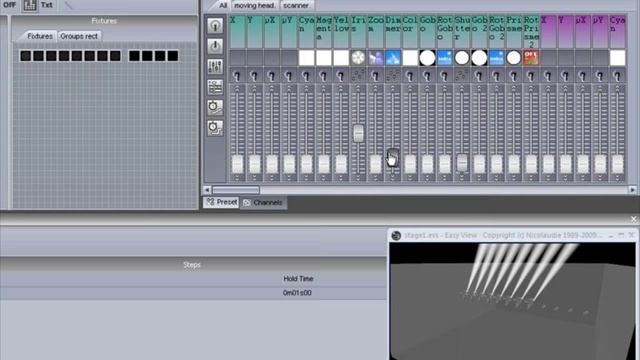Click the Easy View window's globe icon
The height and width of the screenshot is (360, 640).
396,236
